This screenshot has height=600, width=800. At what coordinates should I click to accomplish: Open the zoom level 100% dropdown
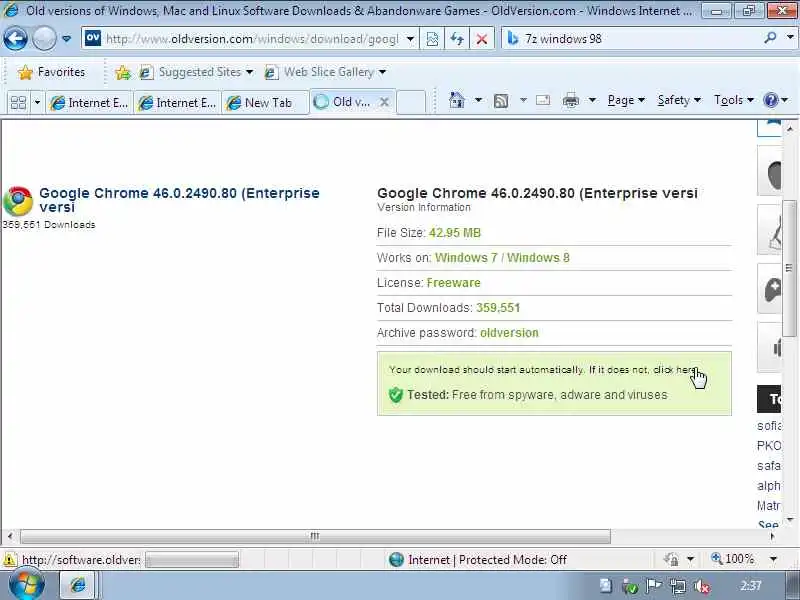[773, 559]
